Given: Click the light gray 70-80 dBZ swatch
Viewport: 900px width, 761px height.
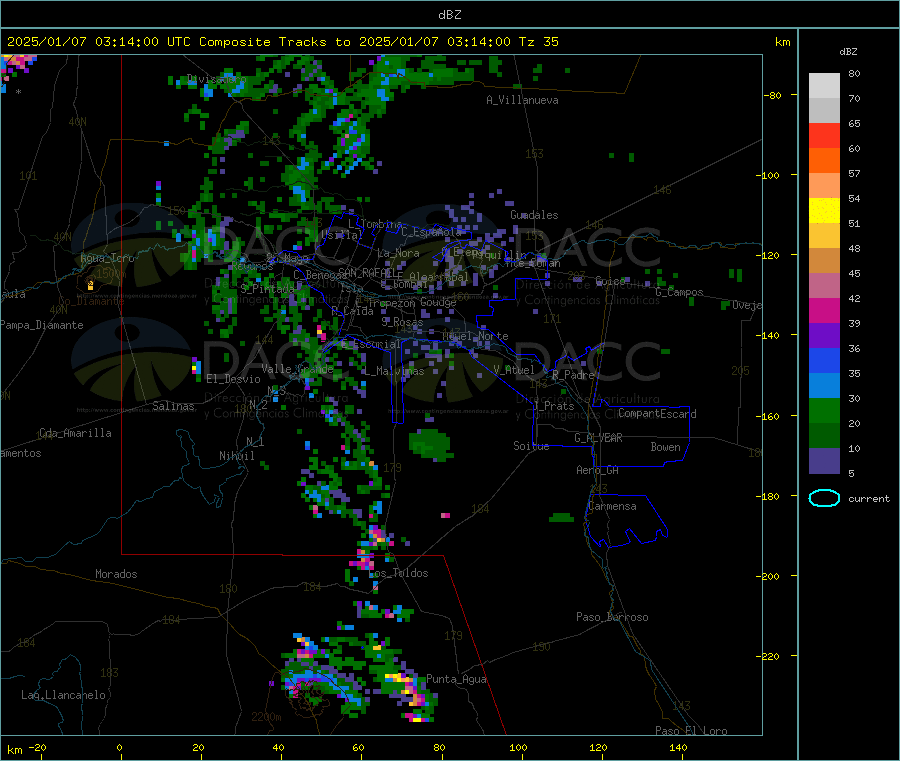Looking at the screenshot, I should pos(824,86).
